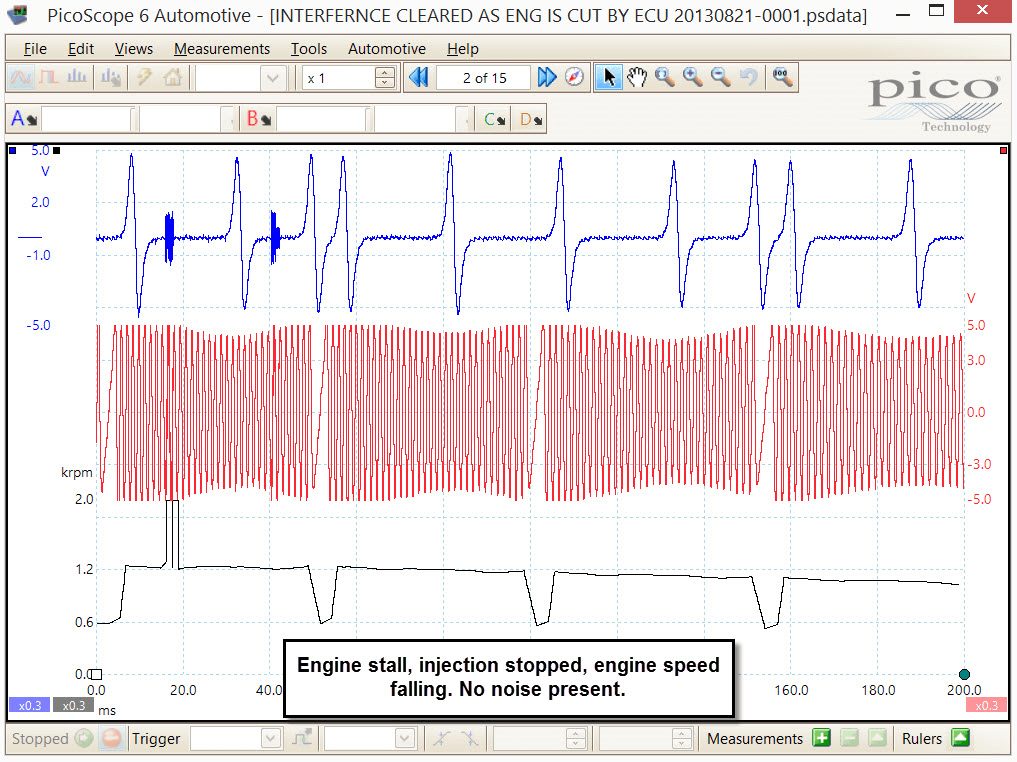Open the Automotive menu
The image size is (1017, 762).
point(387,49)
